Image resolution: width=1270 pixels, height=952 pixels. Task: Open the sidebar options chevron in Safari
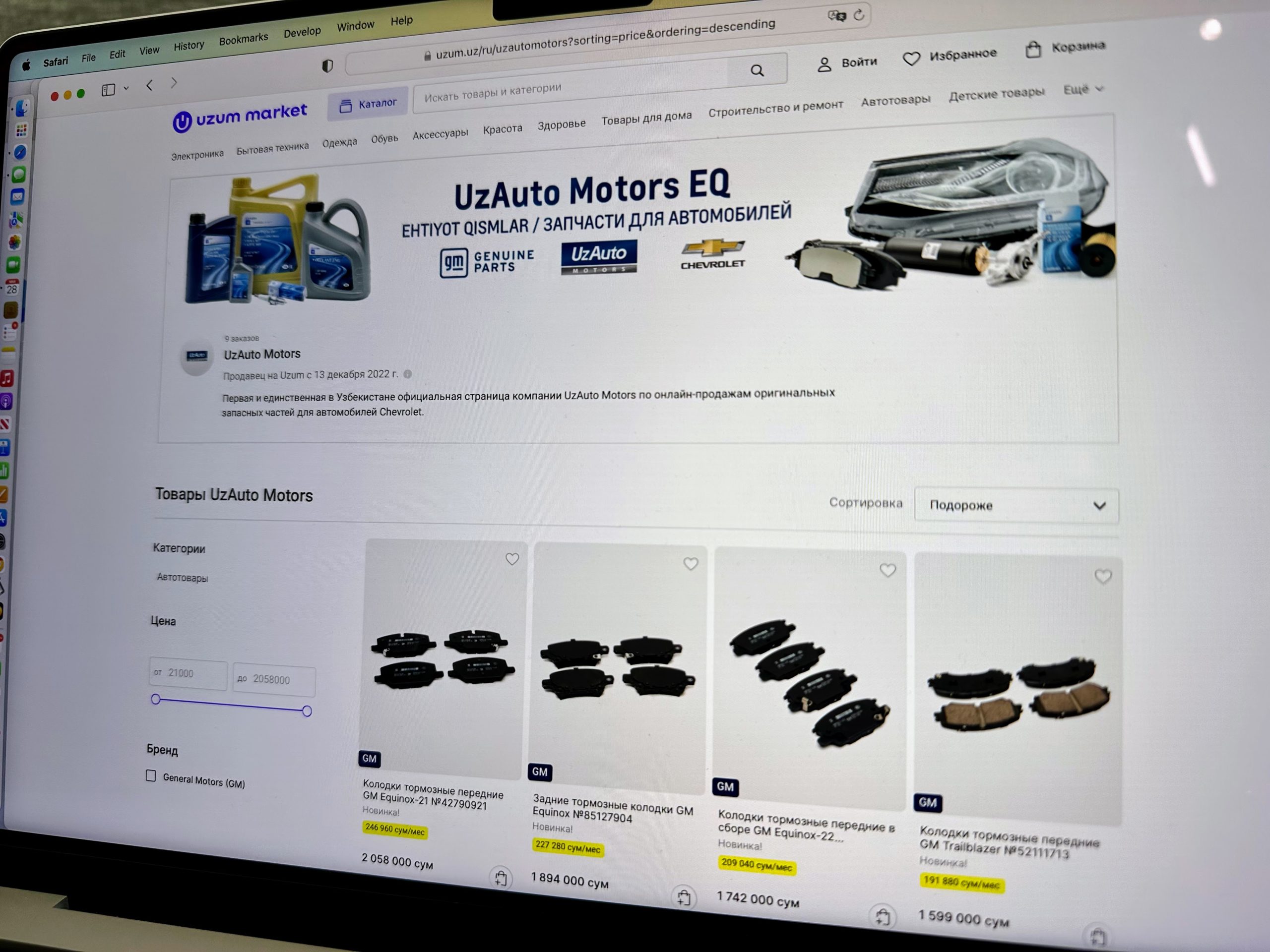(127, 88)
